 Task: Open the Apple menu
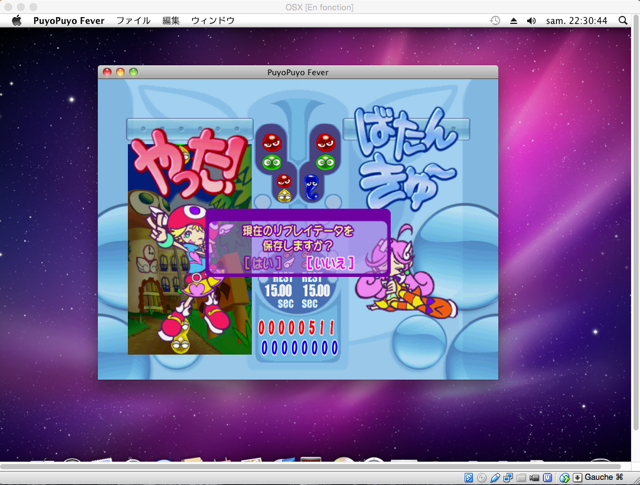(x=16, y=20)
